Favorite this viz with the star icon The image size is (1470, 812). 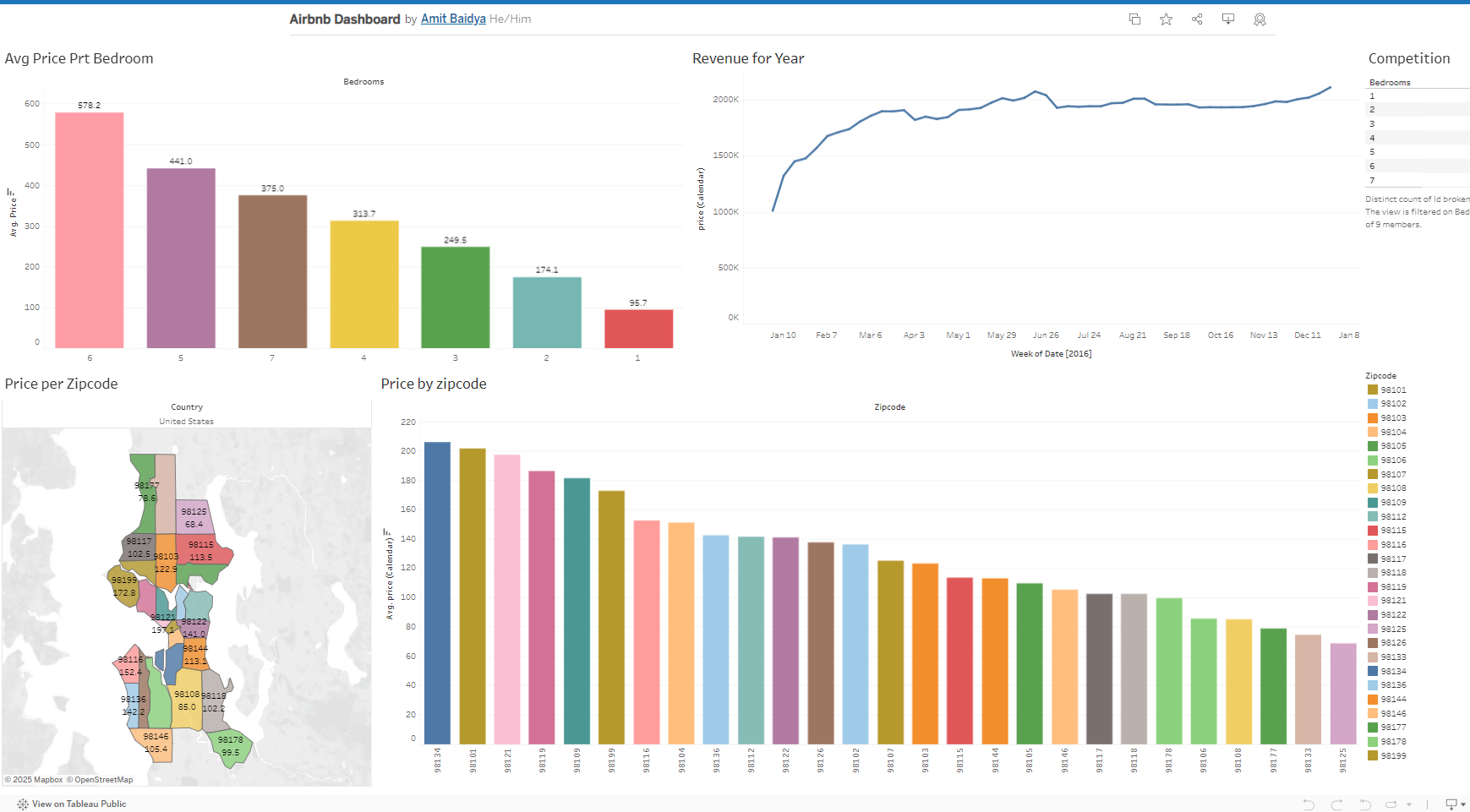1166,19
